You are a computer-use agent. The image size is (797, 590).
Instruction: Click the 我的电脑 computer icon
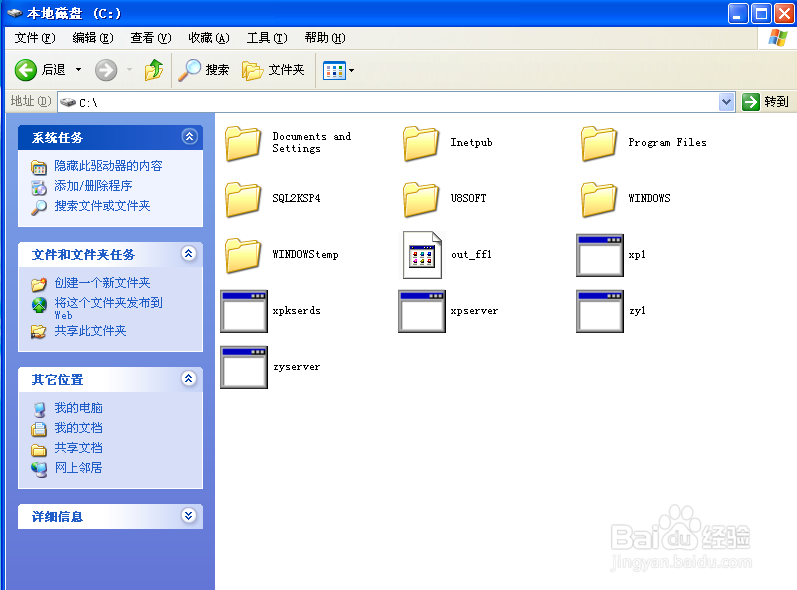39,409
